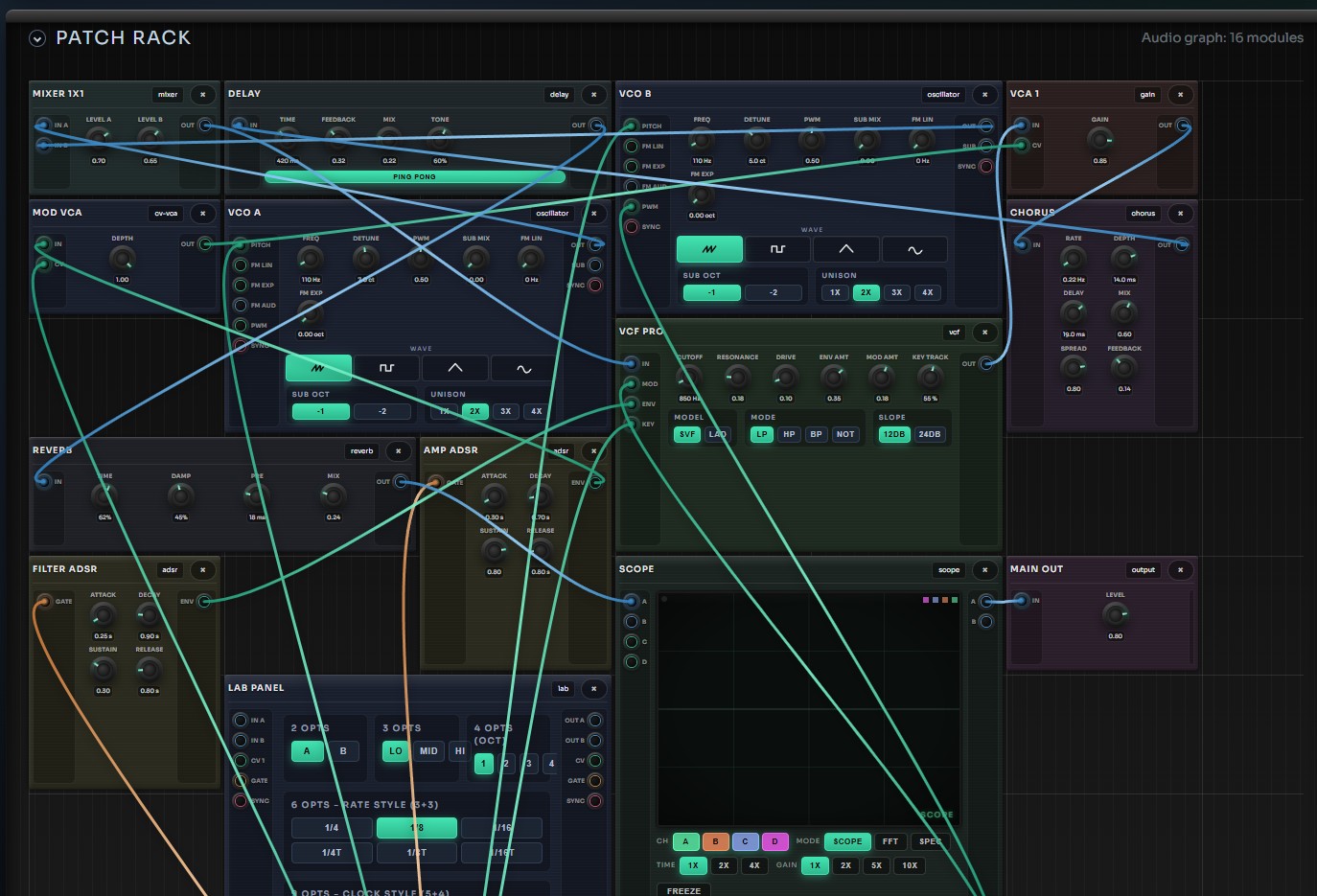
Task: Switch VCF Pro mode to HP
Action: click(x=789, y=434)
